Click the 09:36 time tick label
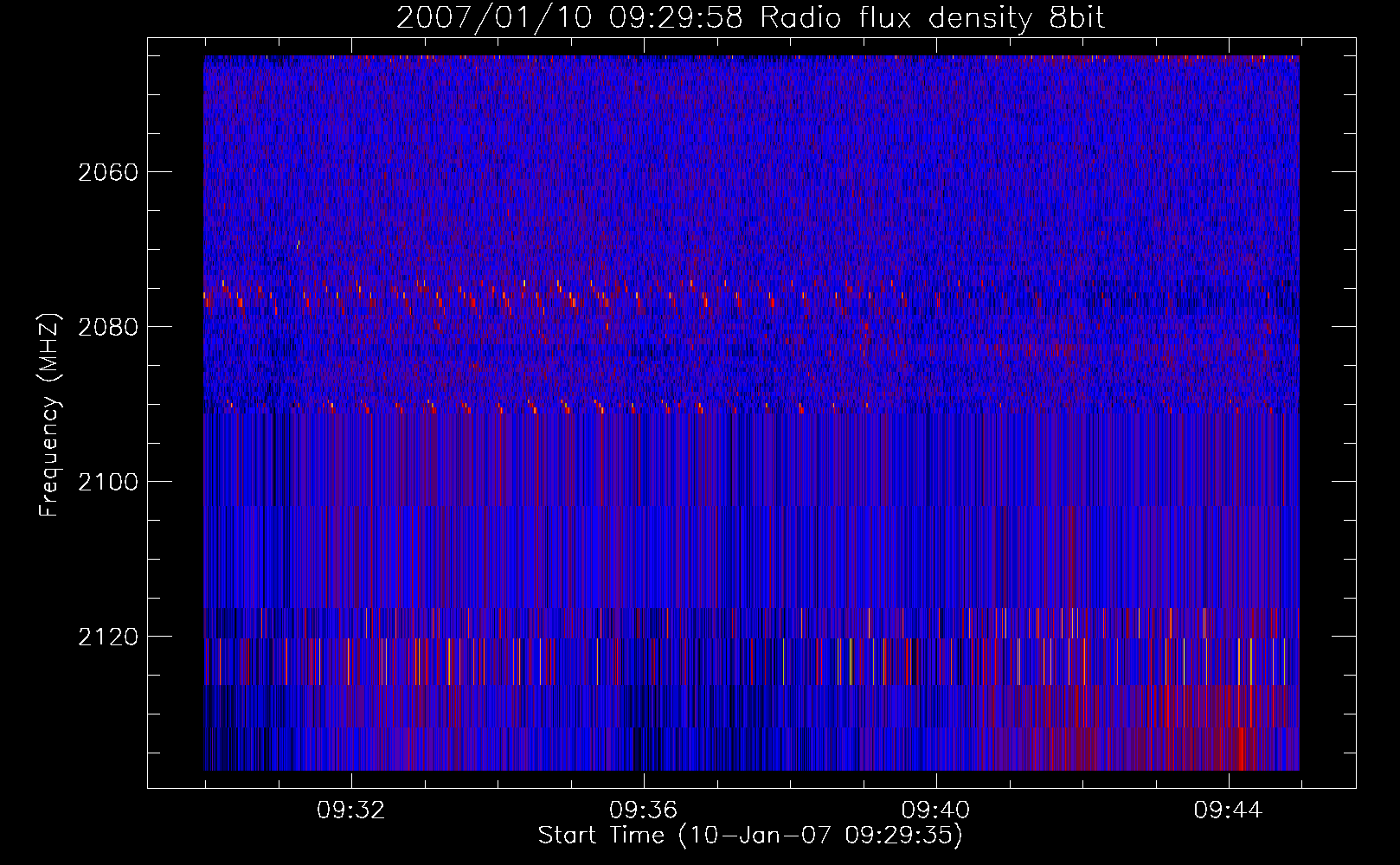 [643, 811]
